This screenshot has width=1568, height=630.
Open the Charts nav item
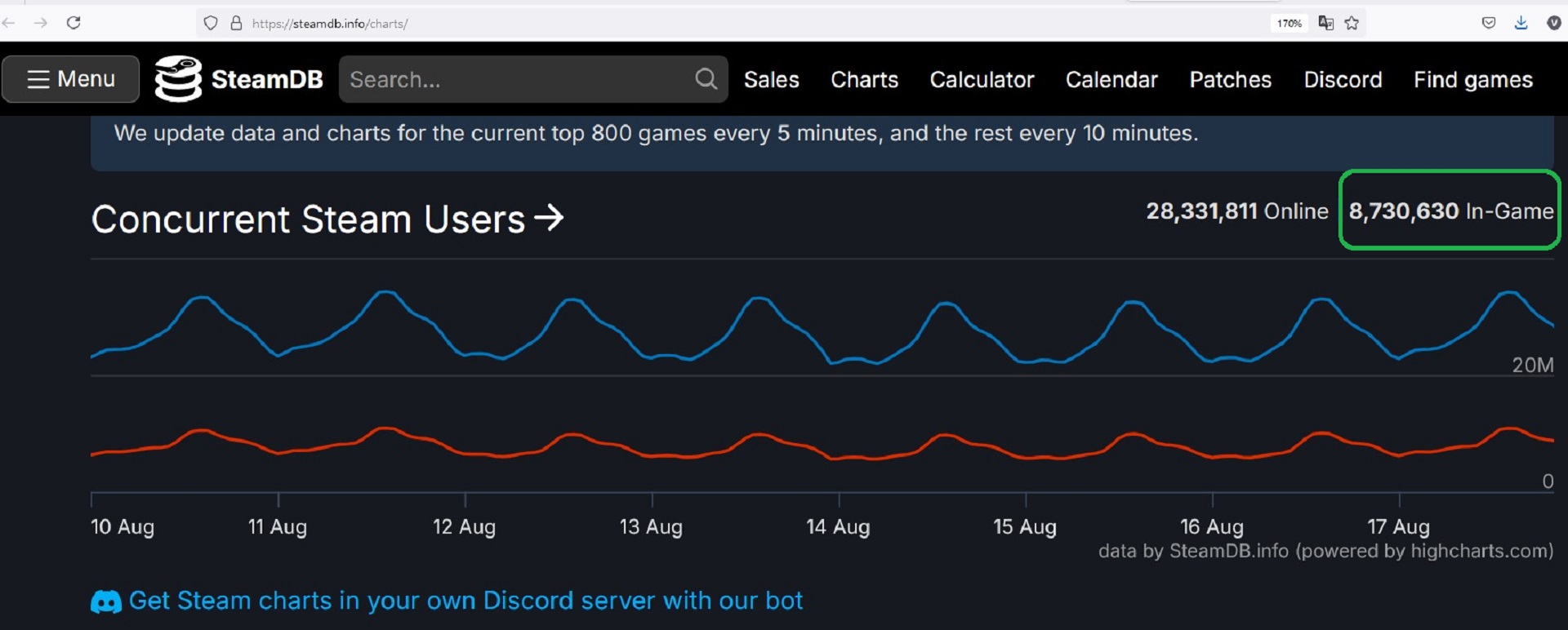[x=864, y=80]
